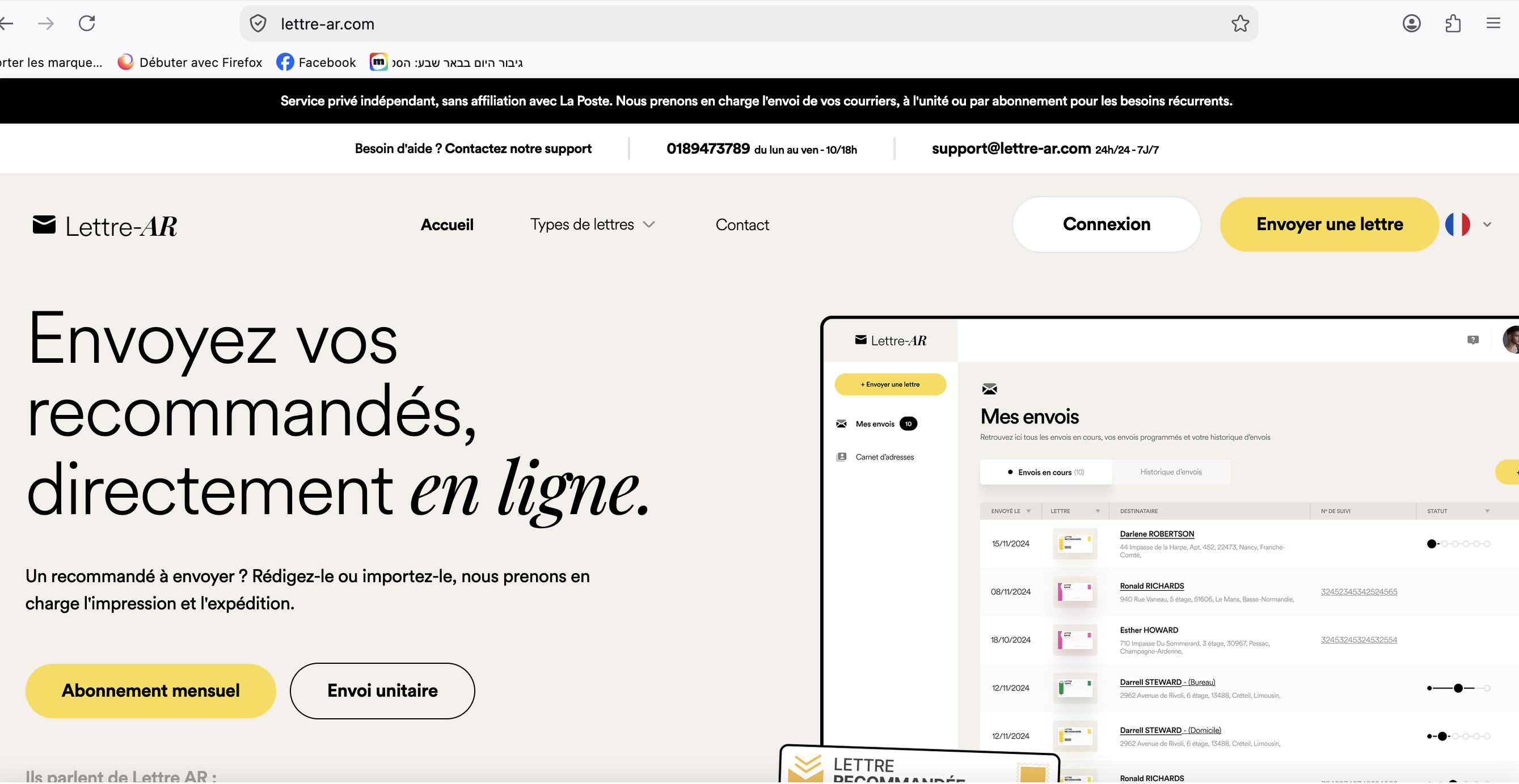Click + Envoyer une lettre in dashboard sidebar

[x=891, y=385]
